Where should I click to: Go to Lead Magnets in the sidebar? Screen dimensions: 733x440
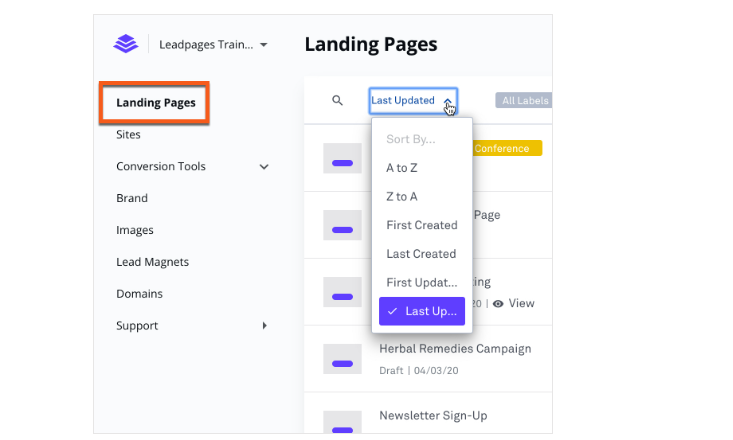[152, 262]
